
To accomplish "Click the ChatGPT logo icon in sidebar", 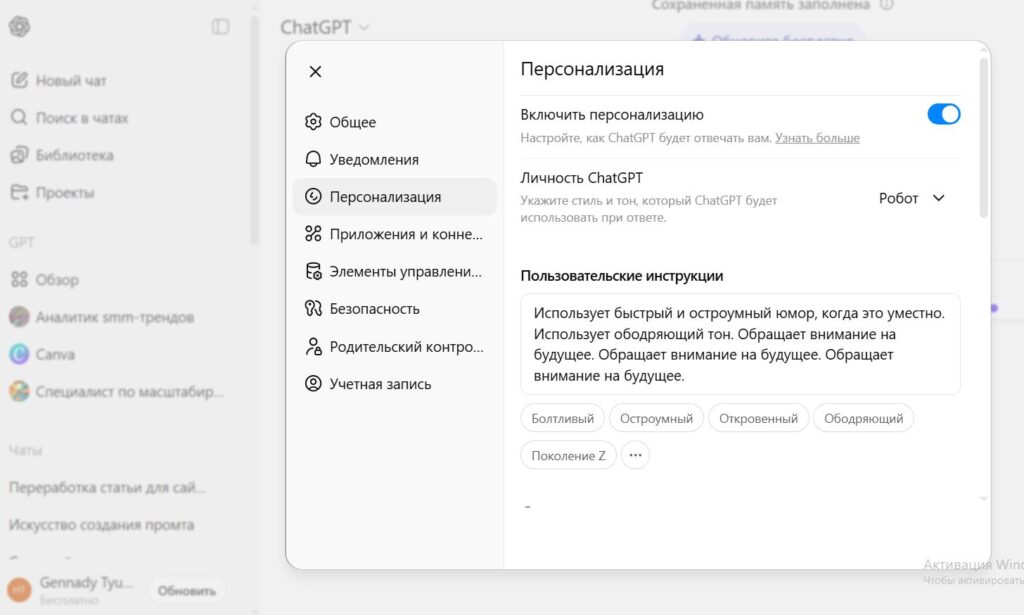I will [19, 27].
